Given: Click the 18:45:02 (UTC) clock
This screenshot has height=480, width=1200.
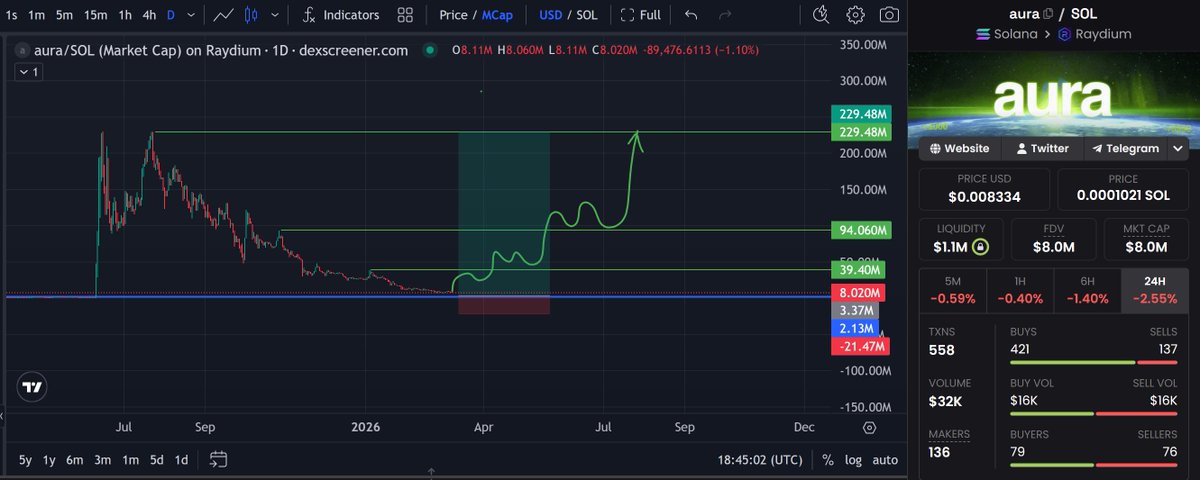Looking at the screenshot, I should coord(760,460).
